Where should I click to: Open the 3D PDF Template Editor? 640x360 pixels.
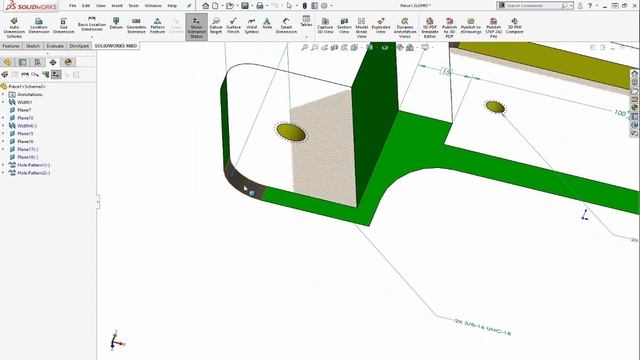click(429, 28)
